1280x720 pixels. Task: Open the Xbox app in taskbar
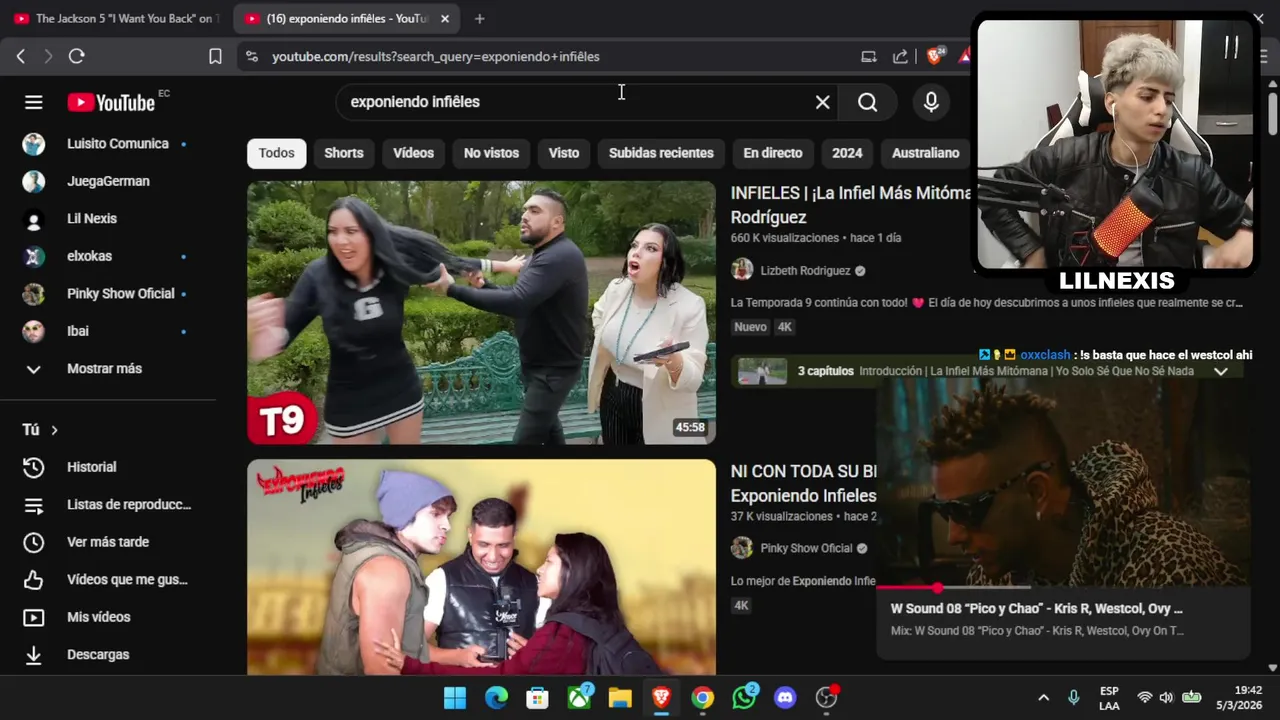click(x=579, y=697)
